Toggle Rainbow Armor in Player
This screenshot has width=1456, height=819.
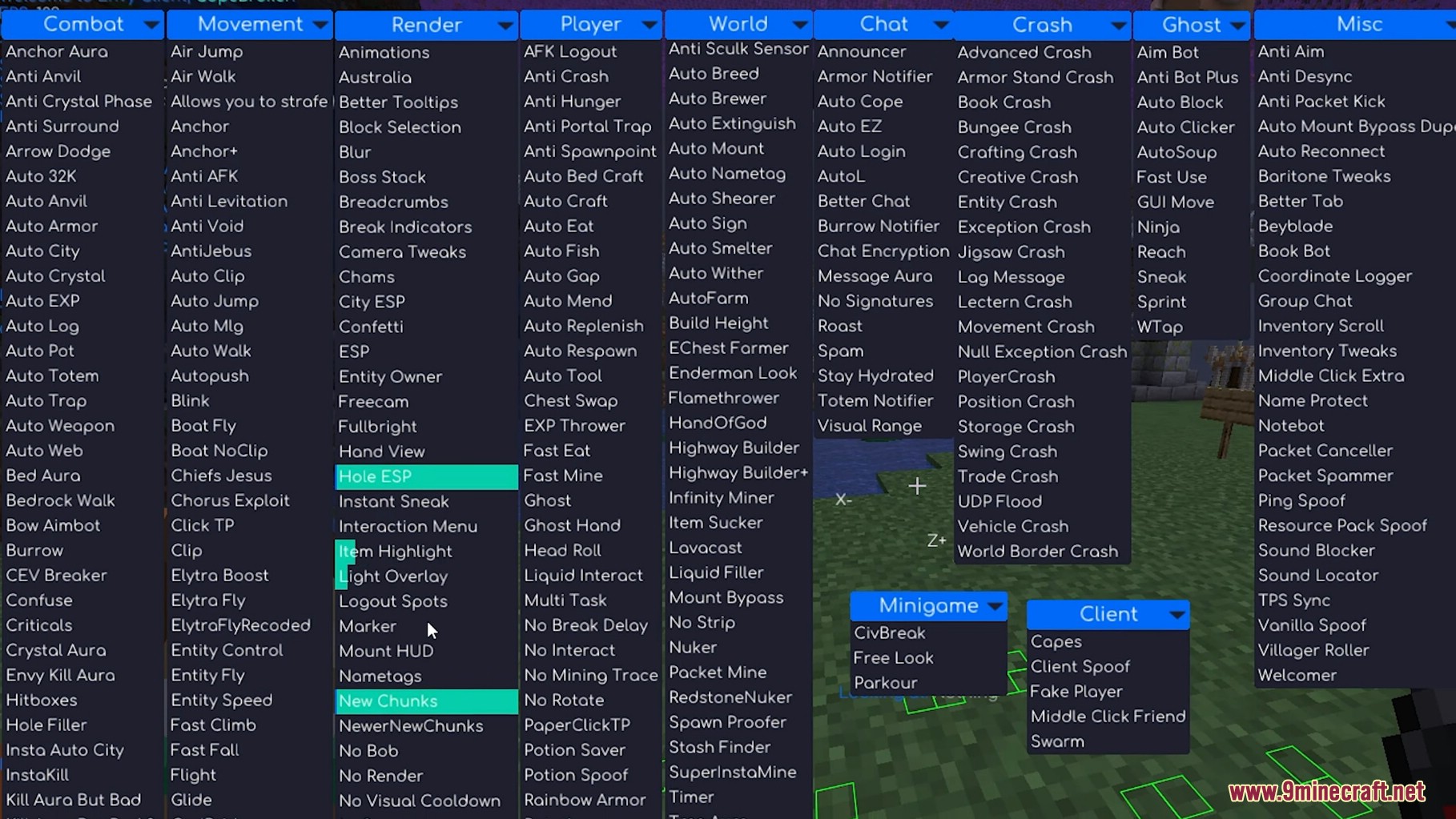click(590, 800)
